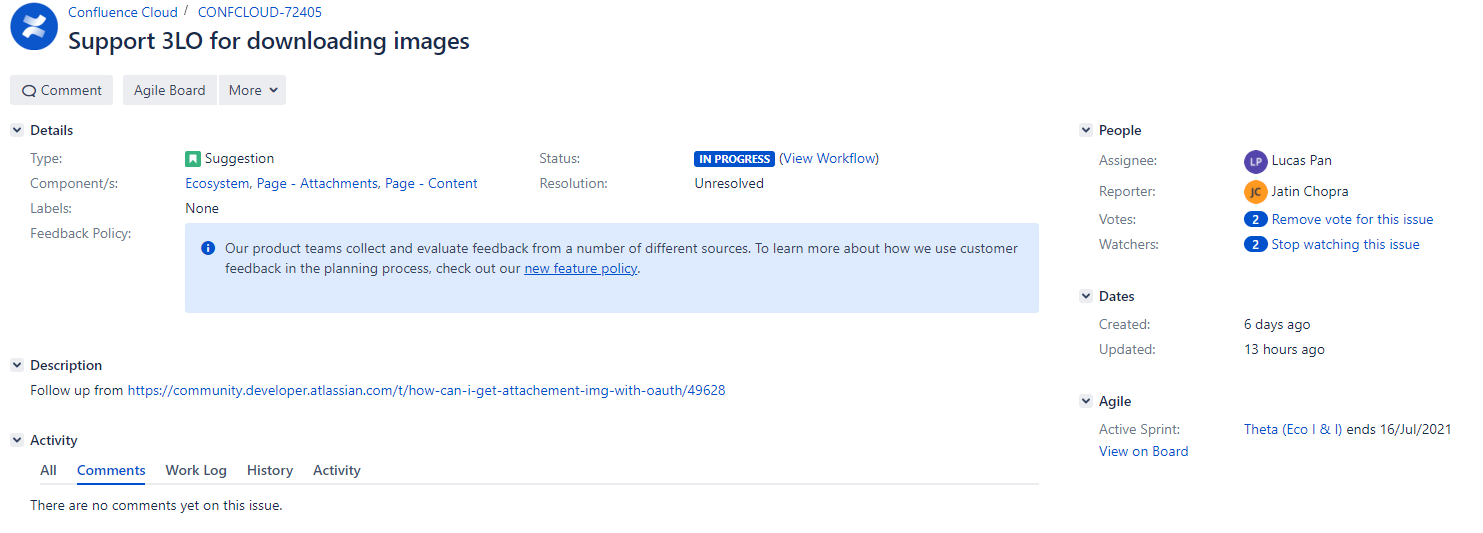Open the Work Log tab
1483x533 pixels.
196,470
